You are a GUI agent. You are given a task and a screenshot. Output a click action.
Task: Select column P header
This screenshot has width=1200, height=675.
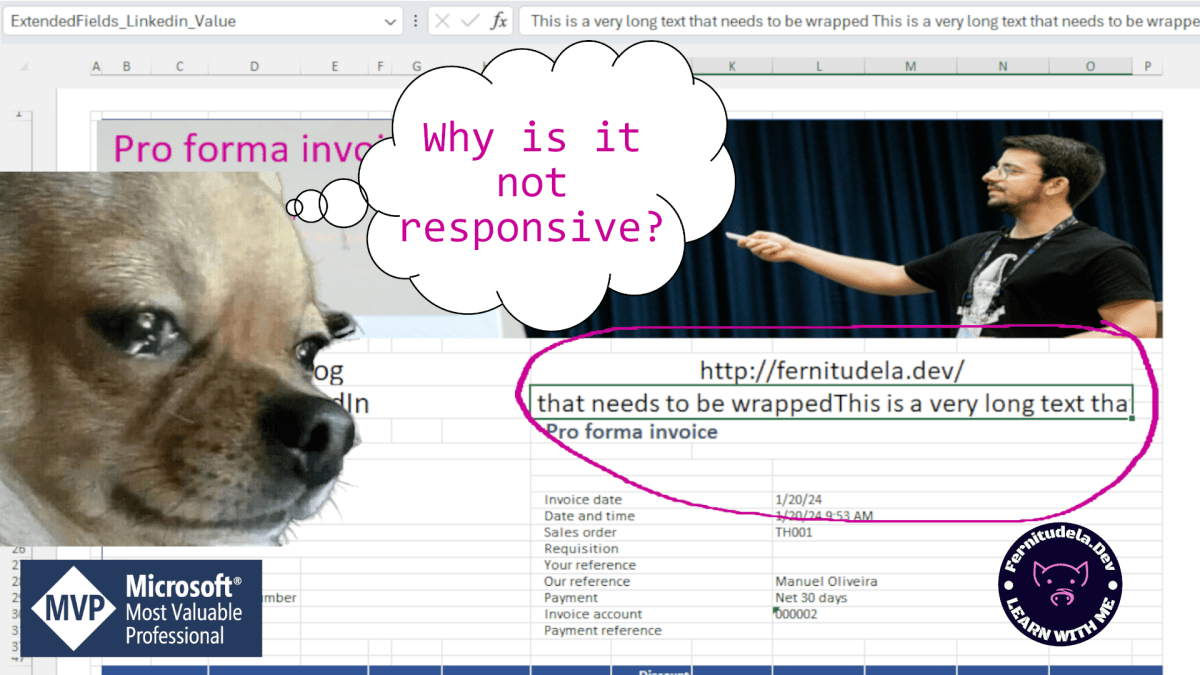click(x=1148, y=66)
